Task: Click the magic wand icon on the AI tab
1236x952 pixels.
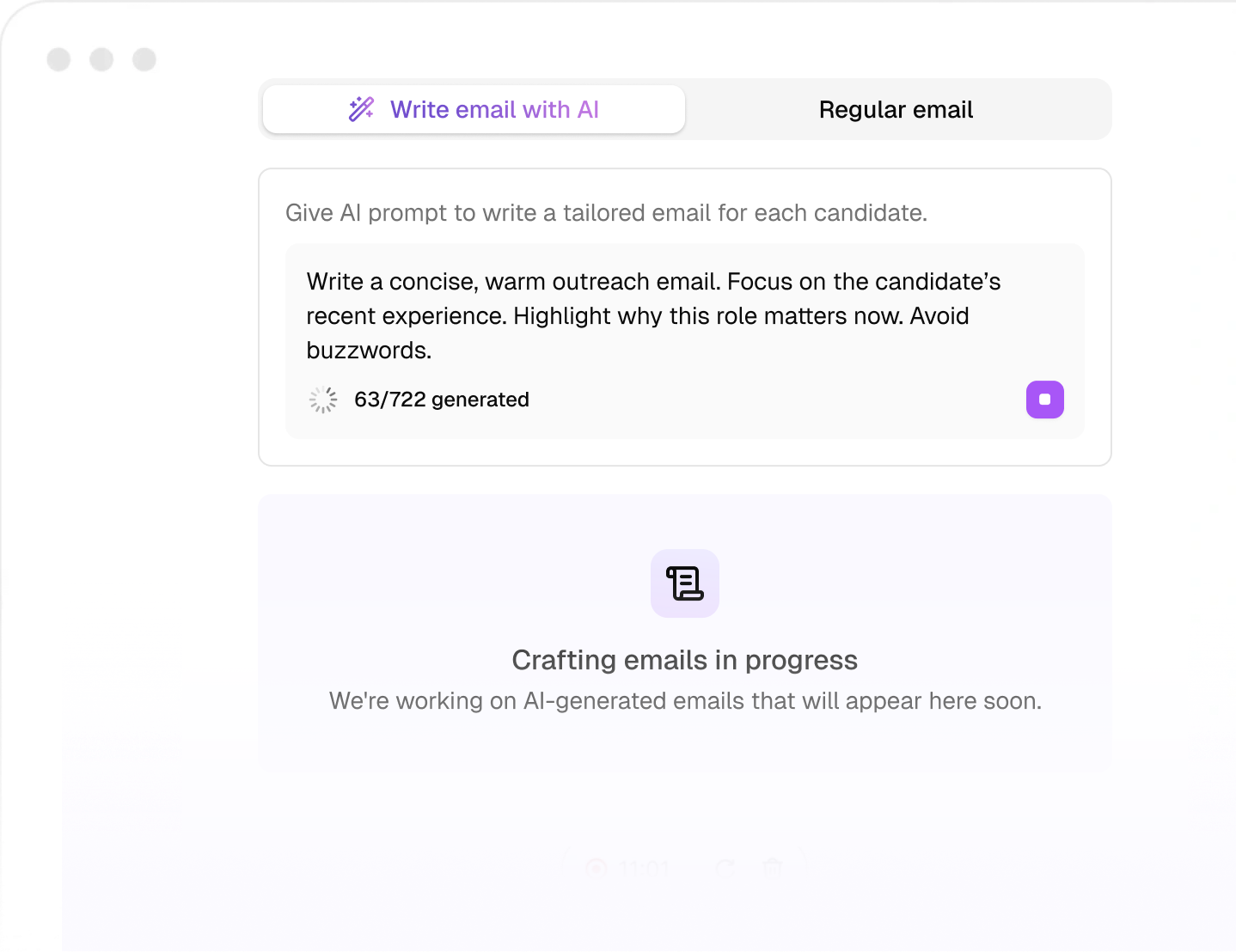Action: click(x=360, y=109)
